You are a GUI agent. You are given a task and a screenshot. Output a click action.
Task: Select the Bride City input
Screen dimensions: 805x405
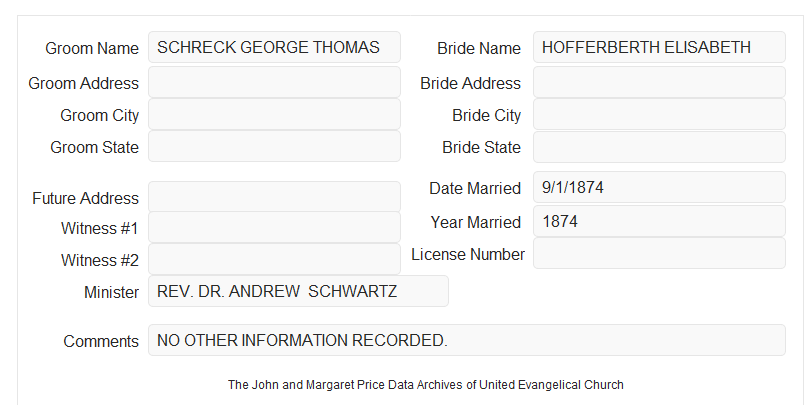pos(659,114)
